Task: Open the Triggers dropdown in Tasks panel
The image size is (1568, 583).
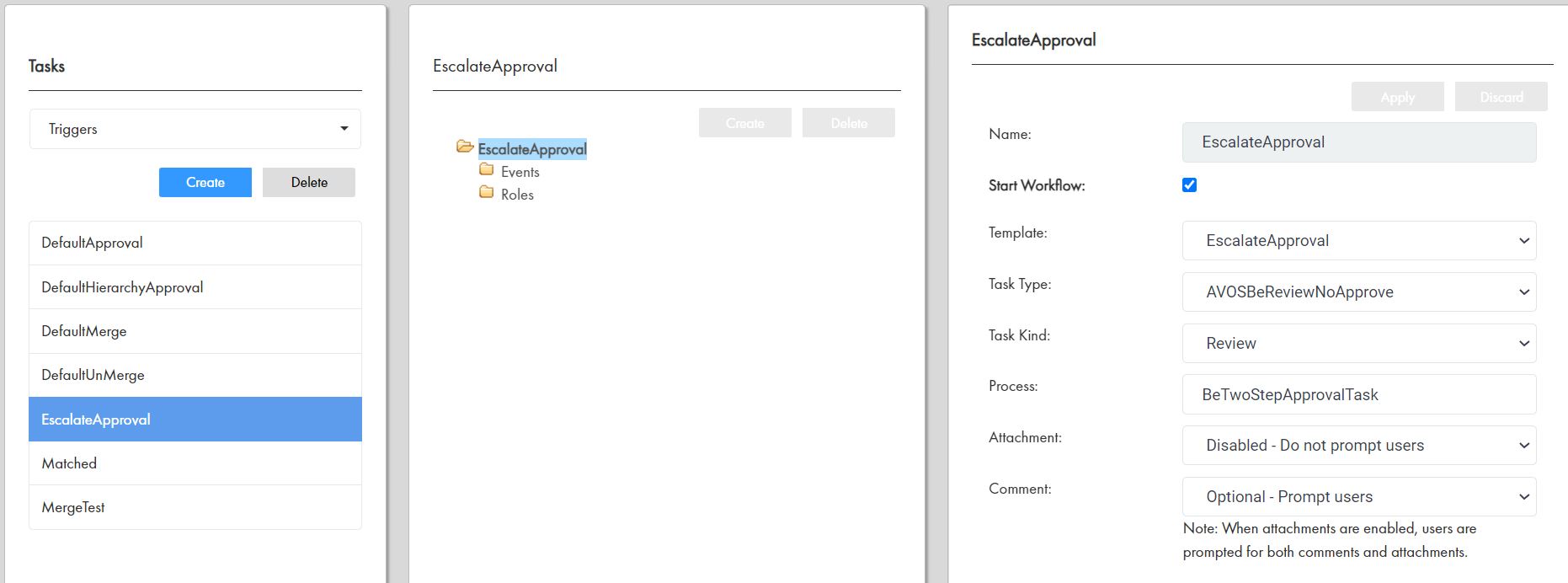Action: pyautogui.click(x=195, y=129)
